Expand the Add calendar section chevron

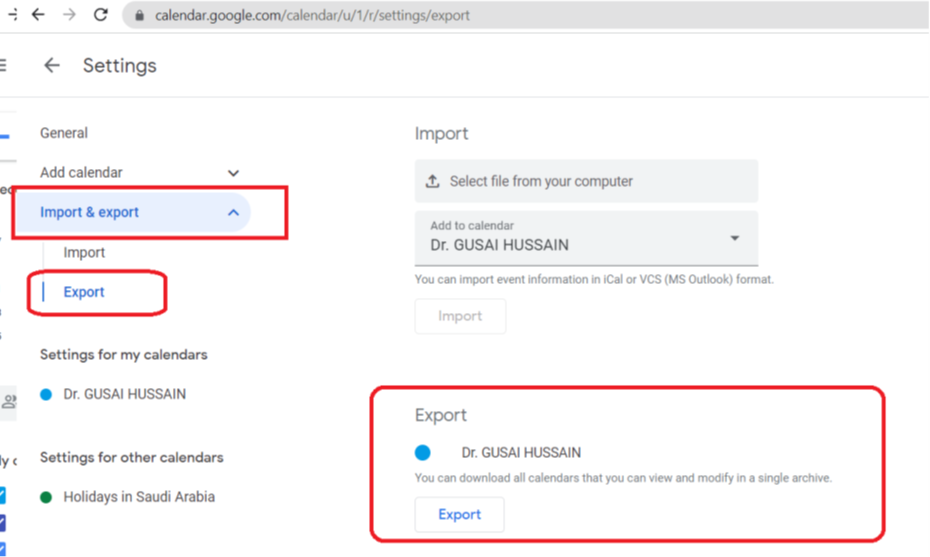[233, 173]
